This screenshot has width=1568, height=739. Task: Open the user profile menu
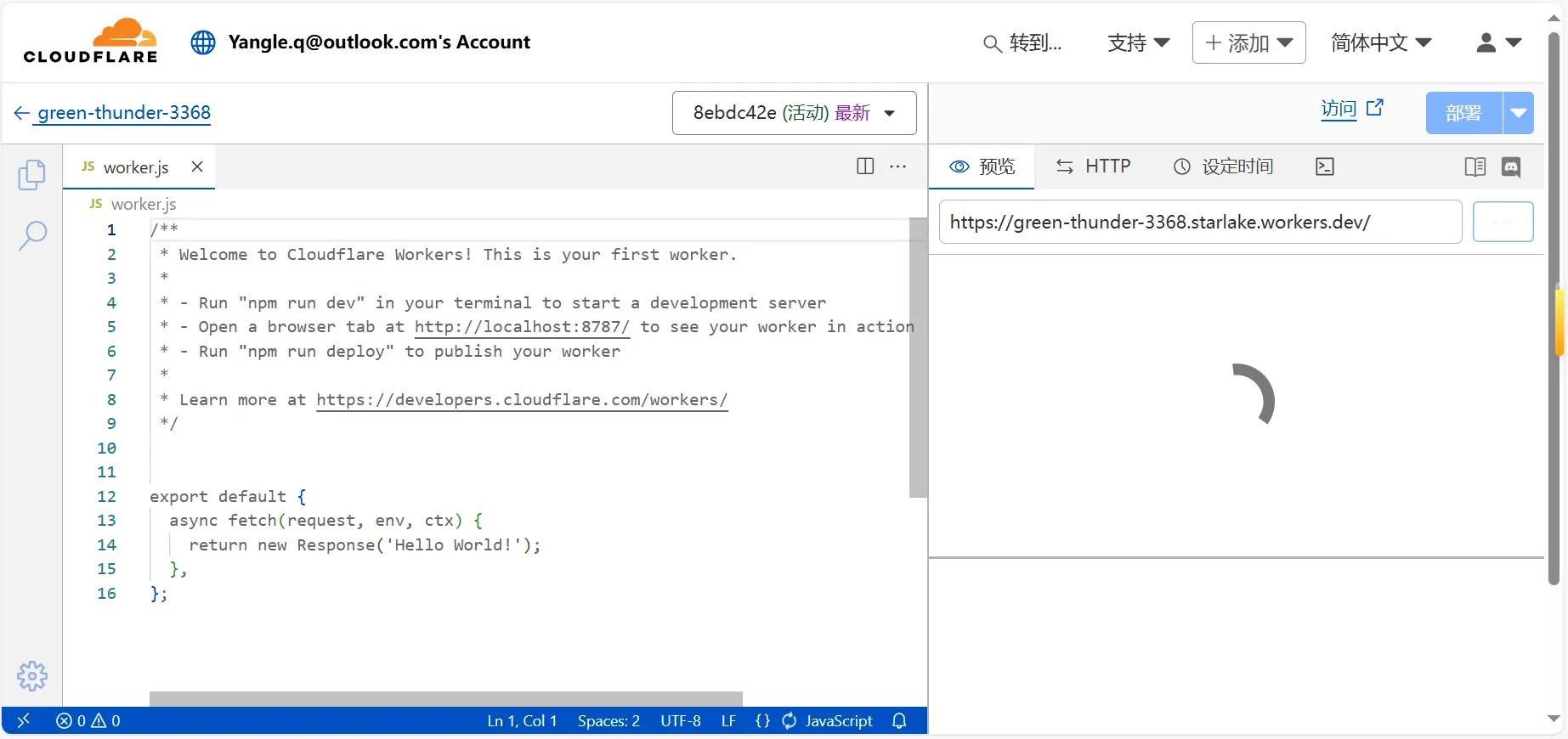(x=1498, y=42)
